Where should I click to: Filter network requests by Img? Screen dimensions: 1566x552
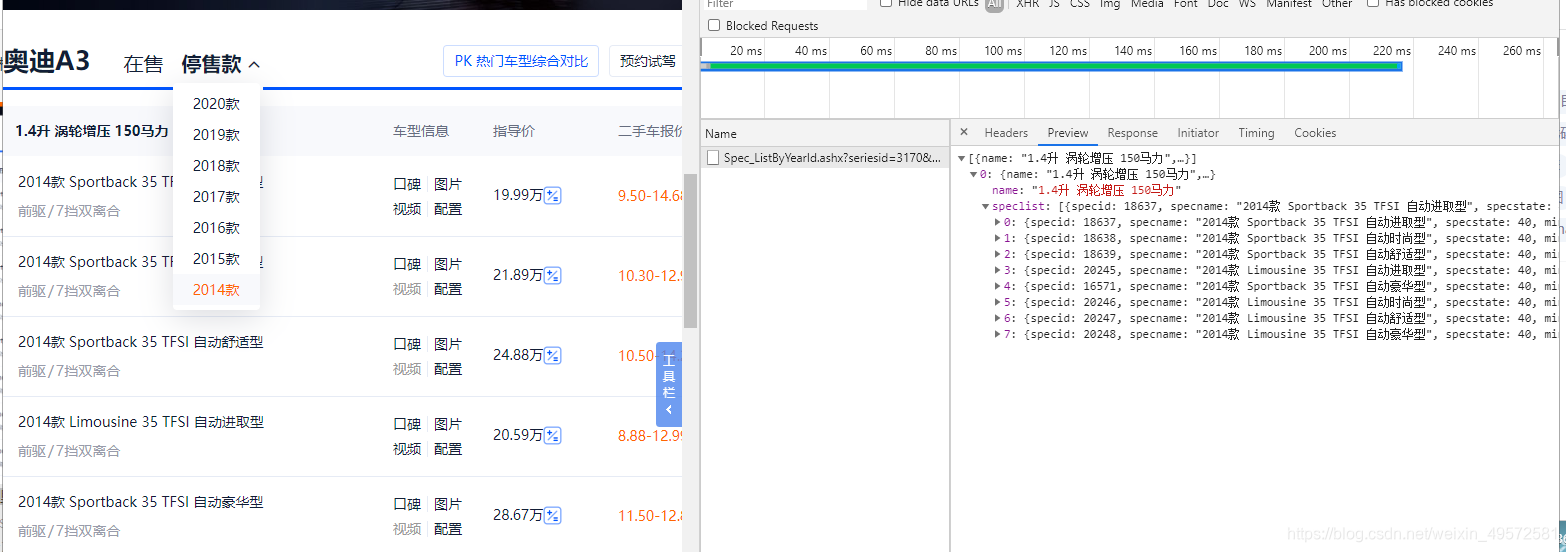coord(1110,4)
